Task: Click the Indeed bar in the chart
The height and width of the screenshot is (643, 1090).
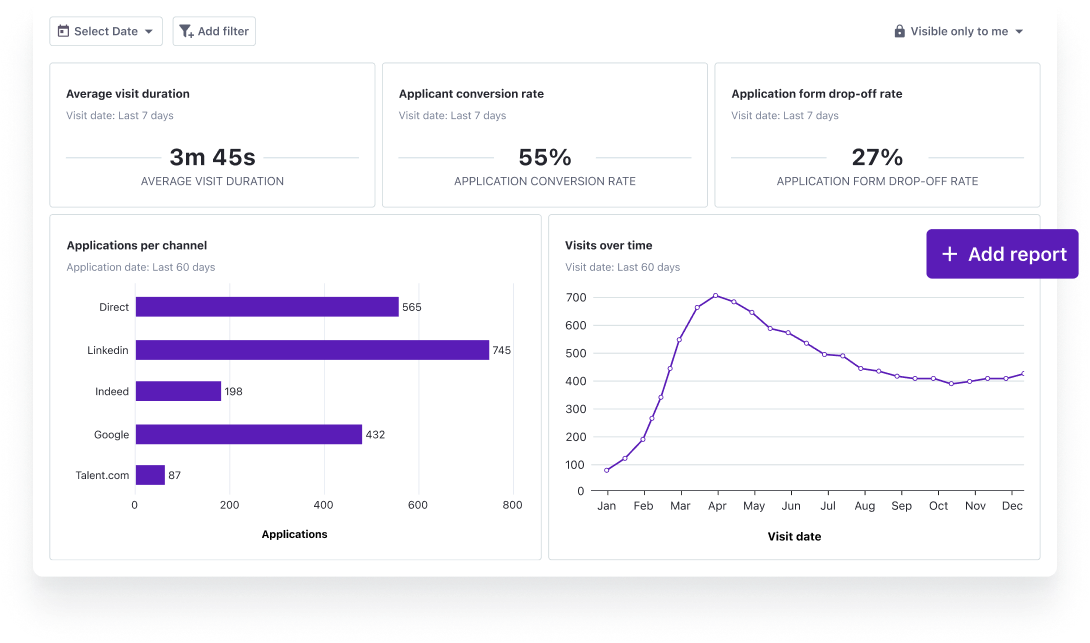Action: coord(178,391)
